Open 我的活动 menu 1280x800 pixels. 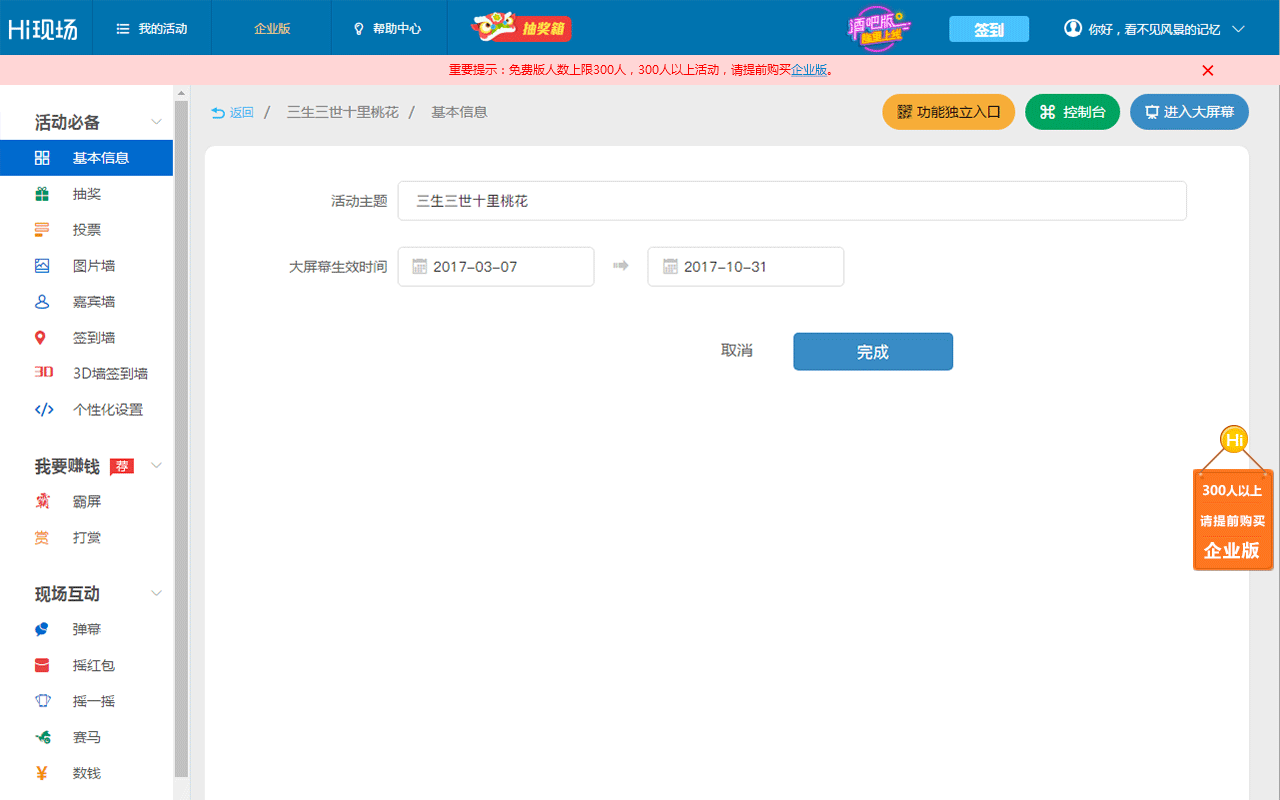coord(151,29)
